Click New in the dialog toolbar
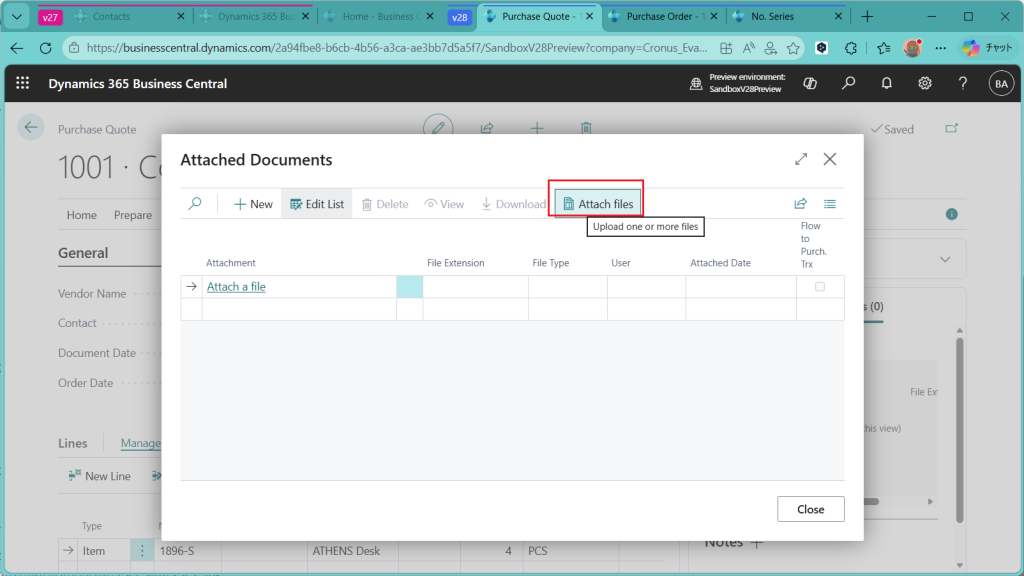Screen dimensions: 1024x576 pyautogui.click(x=253, y=204)
